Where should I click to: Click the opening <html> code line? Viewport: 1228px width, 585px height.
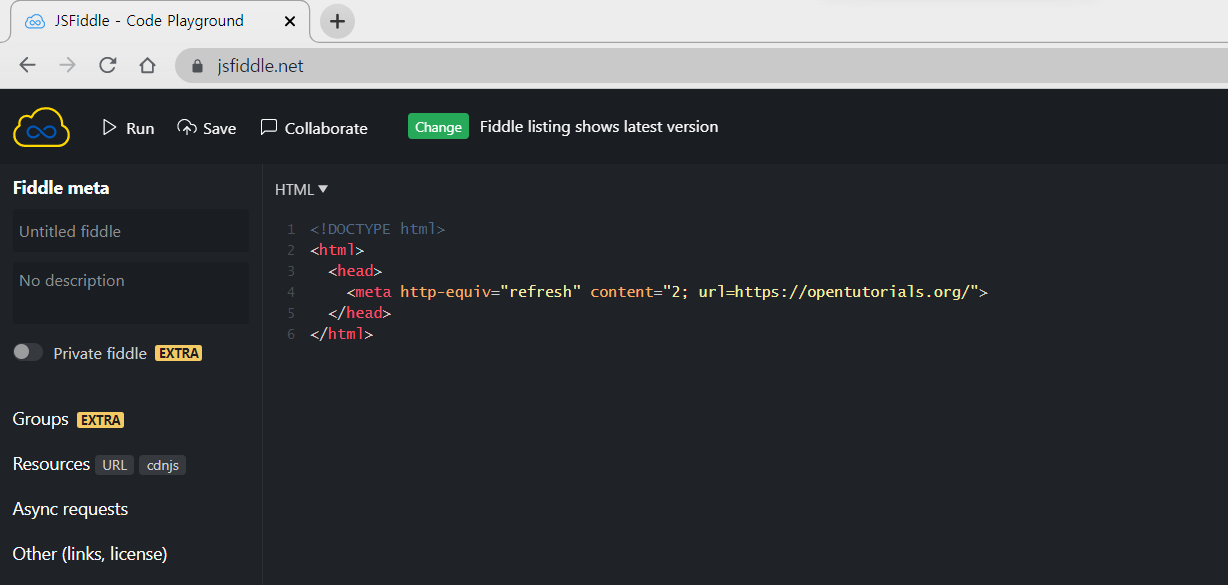337,250
